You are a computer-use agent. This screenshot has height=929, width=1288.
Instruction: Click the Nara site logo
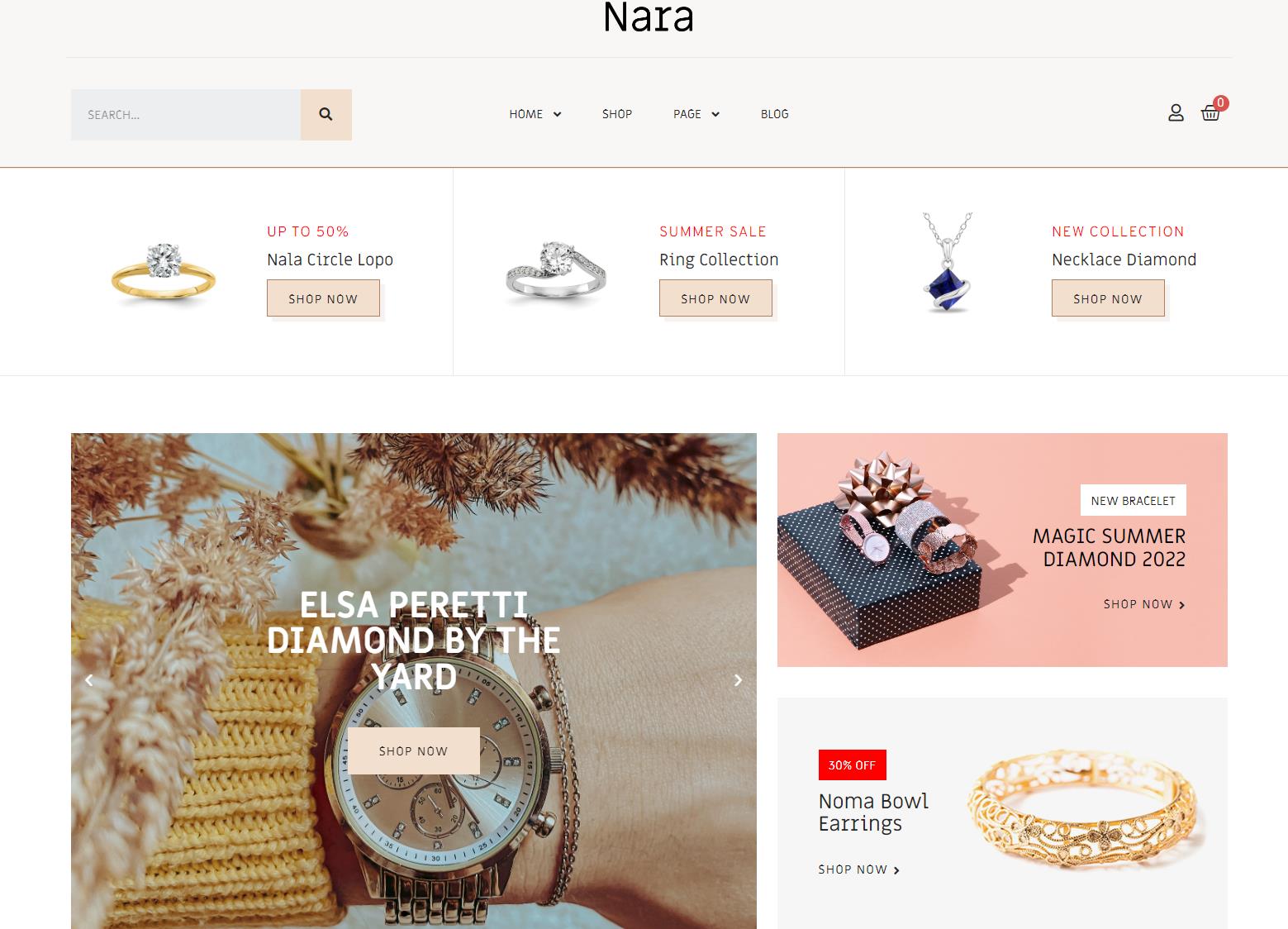click(649, 17)
